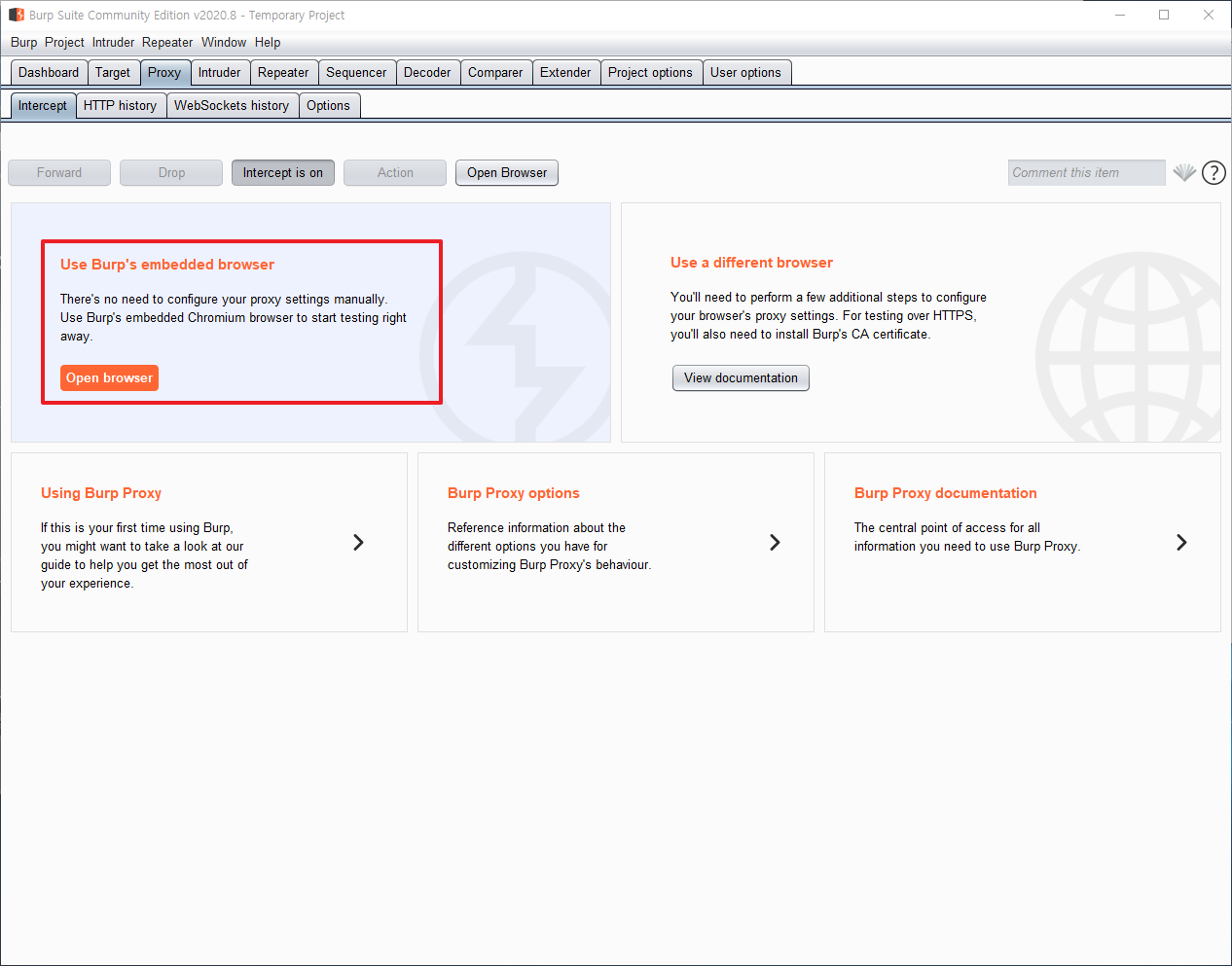Viewport: 1232px width, 966px height.
Task: Select the Proxy tab
Action: pyautogui.click(x=164, y=72)
